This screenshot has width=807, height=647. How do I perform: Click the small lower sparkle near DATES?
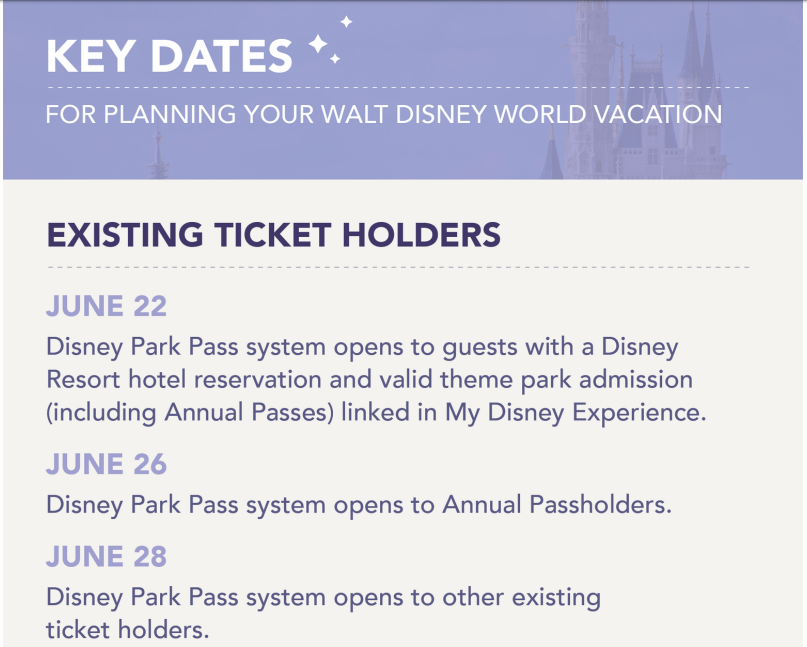click(x=335, y=59)
